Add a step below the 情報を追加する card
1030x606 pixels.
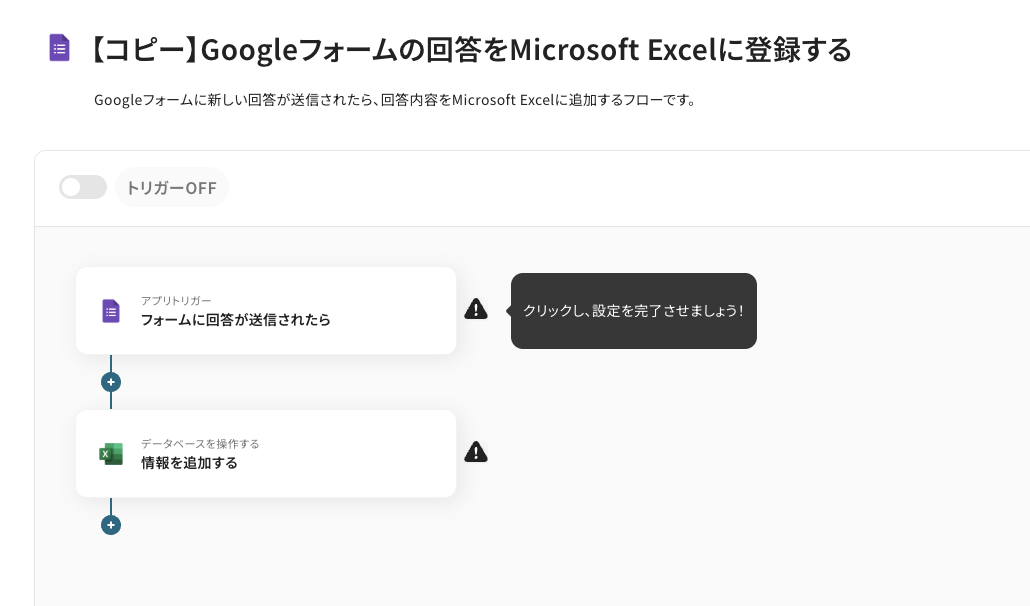click(111, 525)
